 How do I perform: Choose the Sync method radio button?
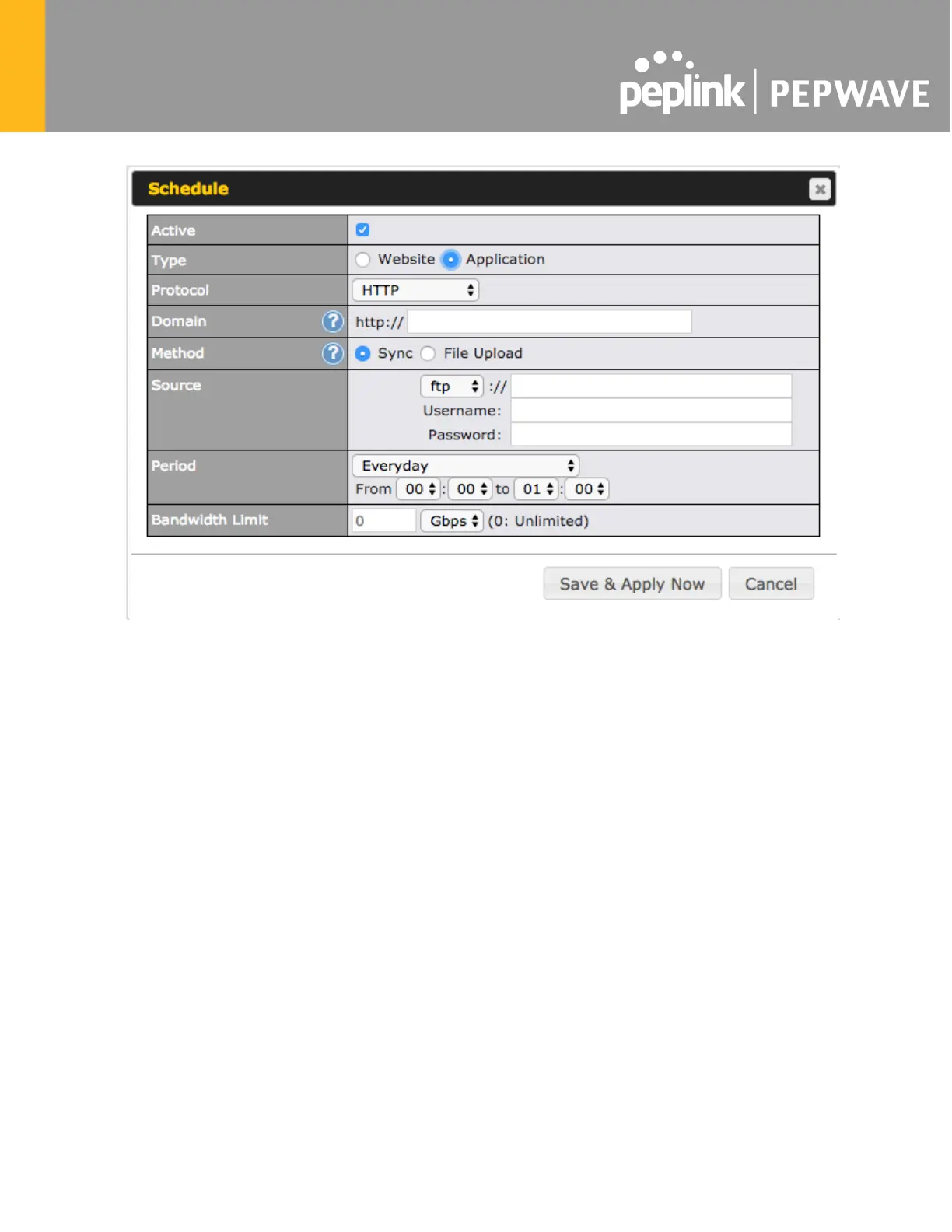tap(362, 354)
